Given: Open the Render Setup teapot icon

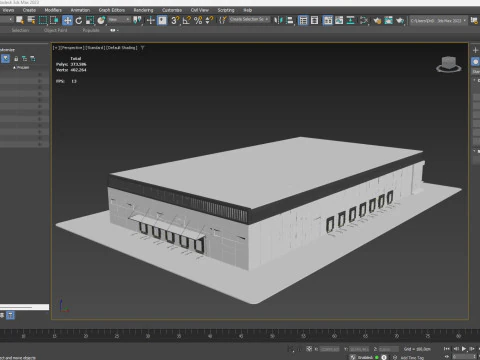Looking at the screenshot, I should click(377, 20).
